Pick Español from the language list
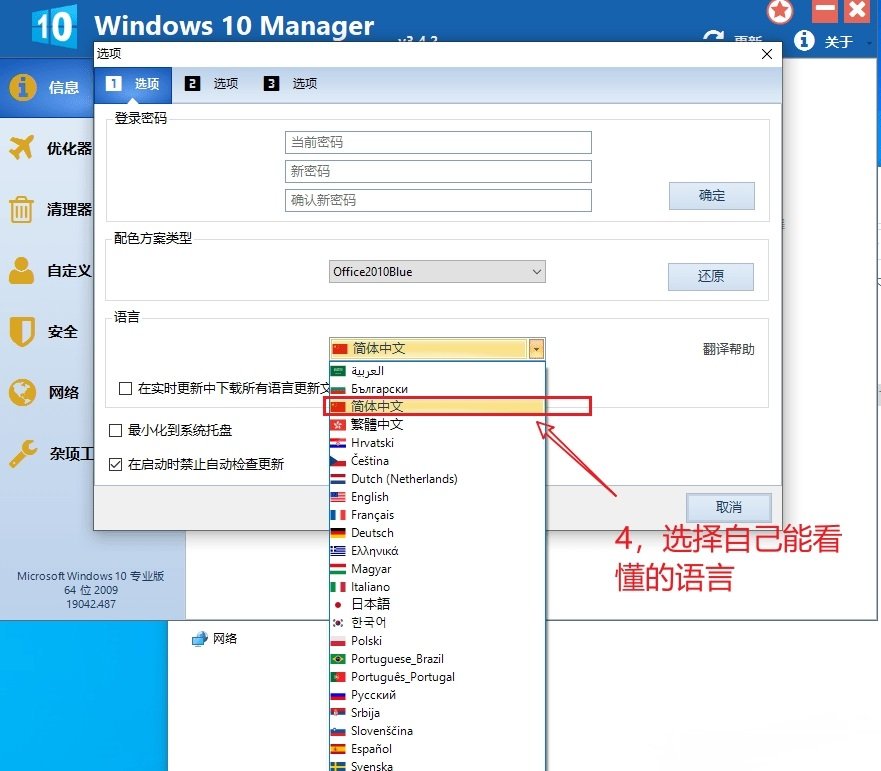The width and height of the screenshot is (881, 771). click(437, 749)
